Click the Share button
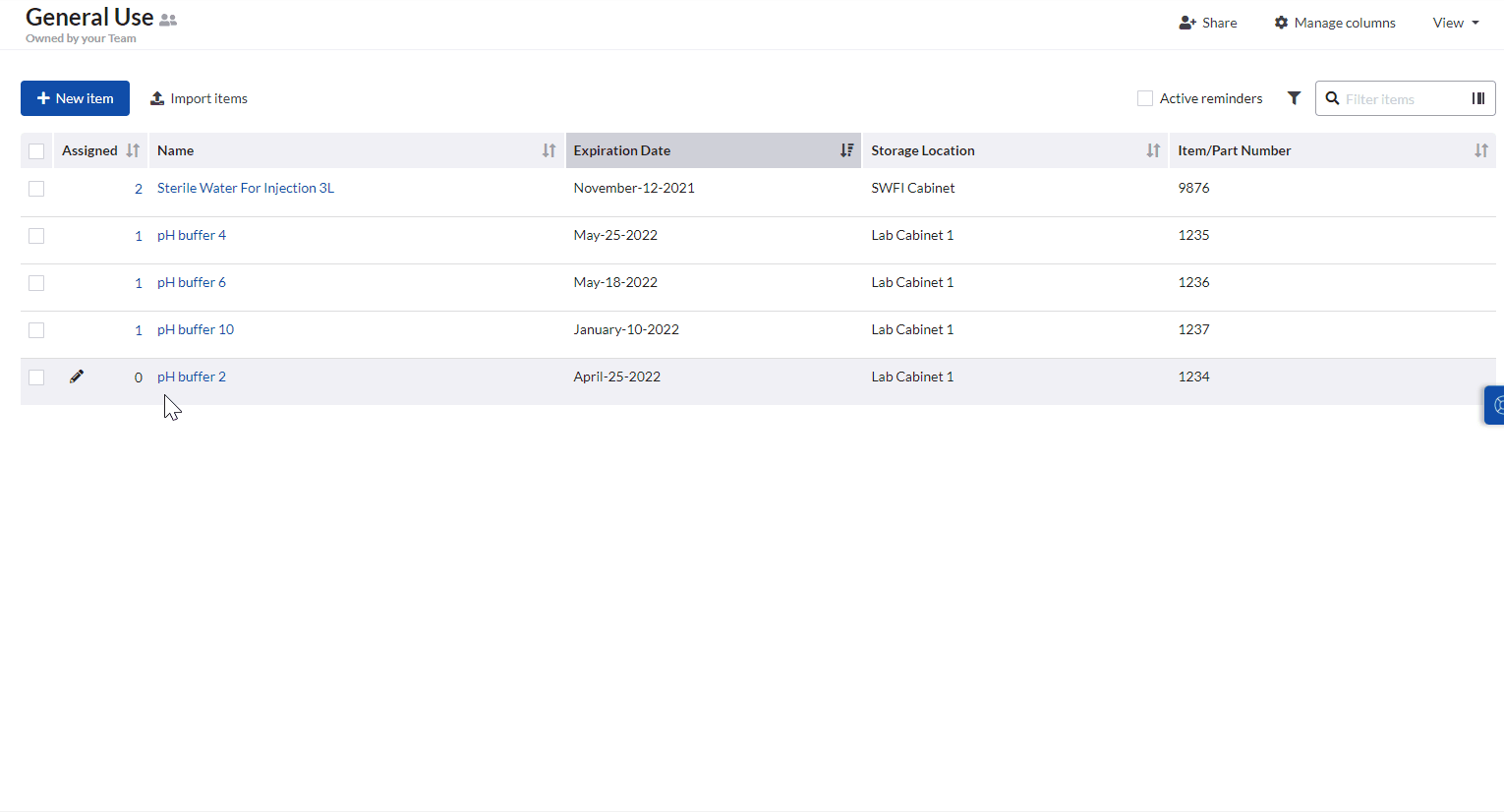 point(1207,23)
